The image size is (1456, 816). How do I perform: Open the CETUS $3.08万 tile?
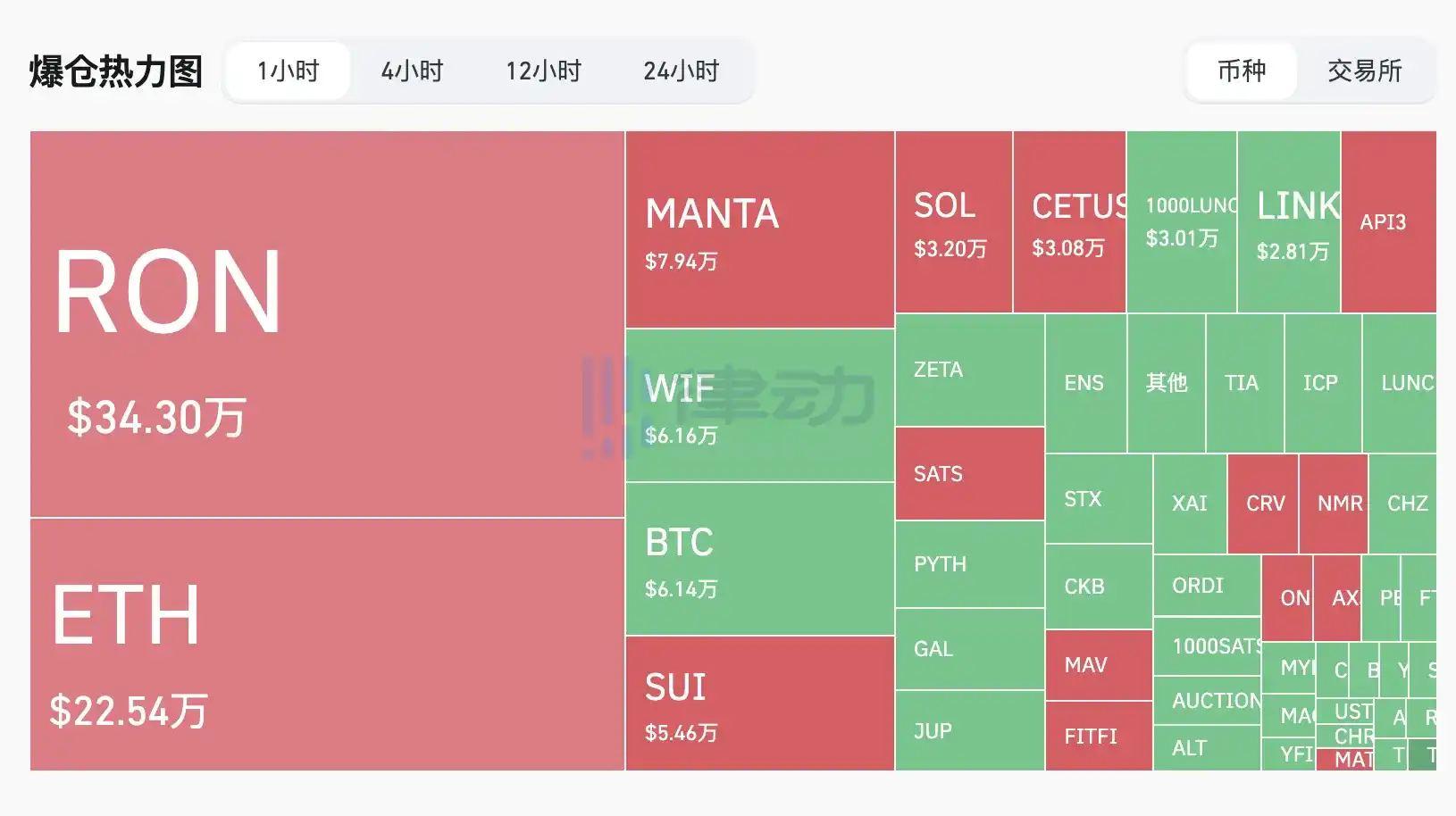click(x=1069, y=222)
